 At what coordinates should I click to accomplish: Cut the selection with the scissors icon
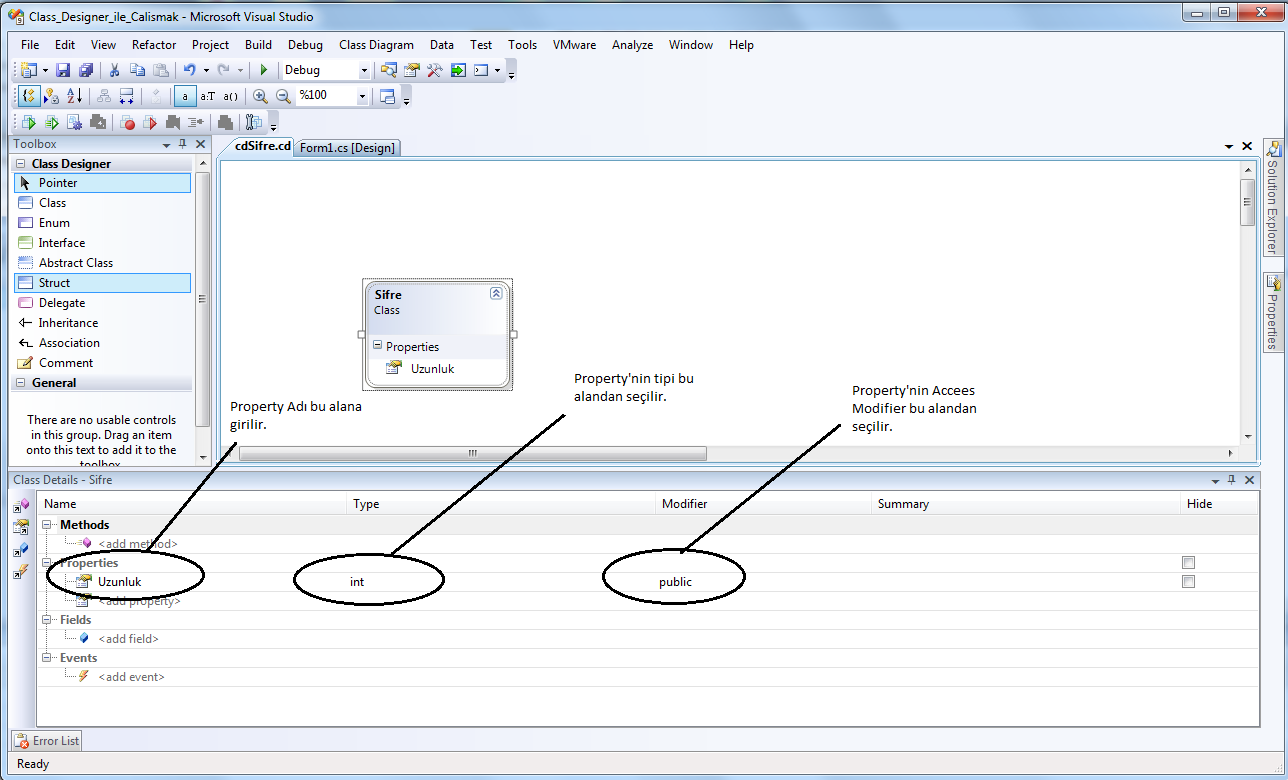tap(114, 70)
